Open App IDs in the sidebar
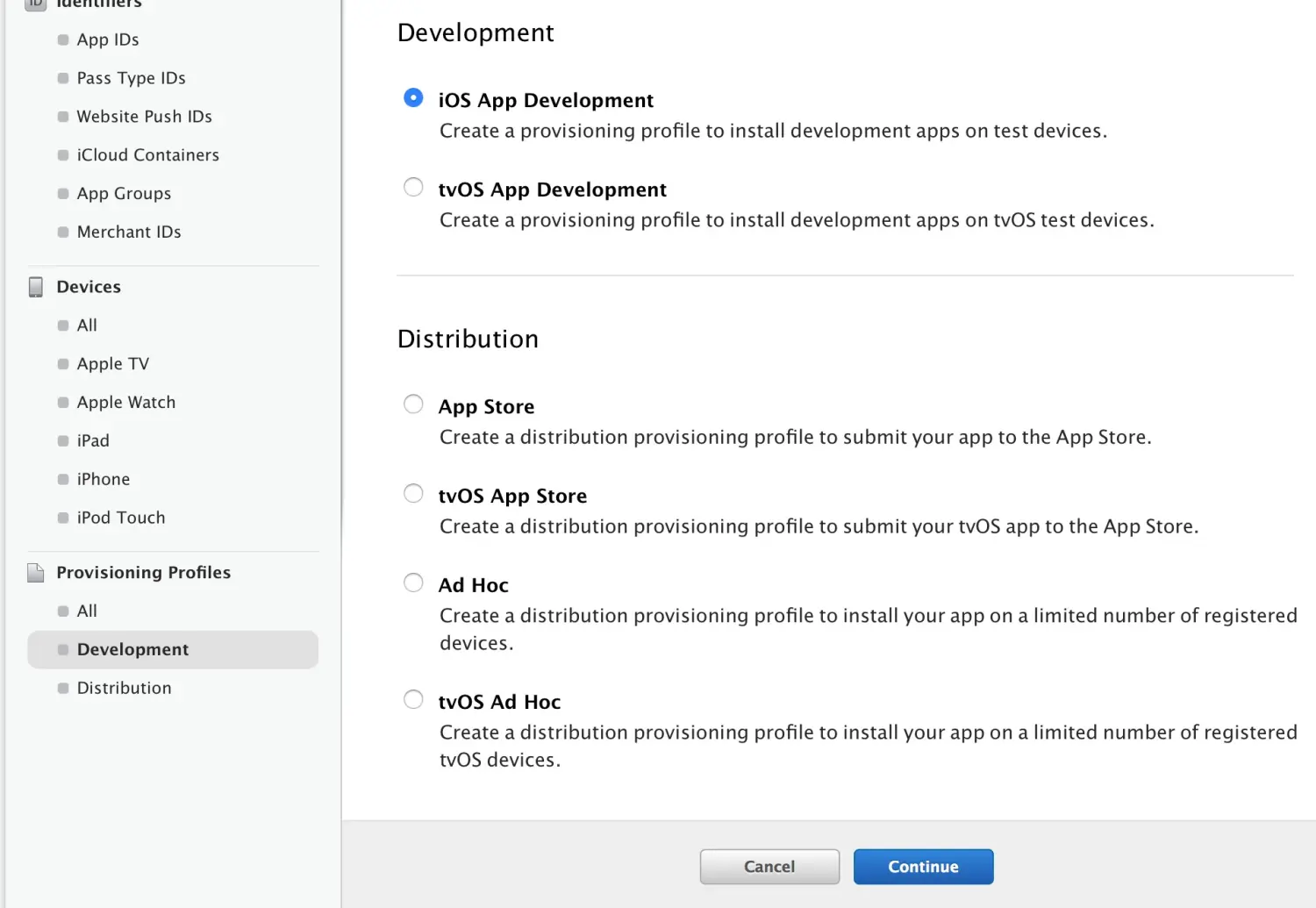 pyautogui.click(x=108, y=39)
